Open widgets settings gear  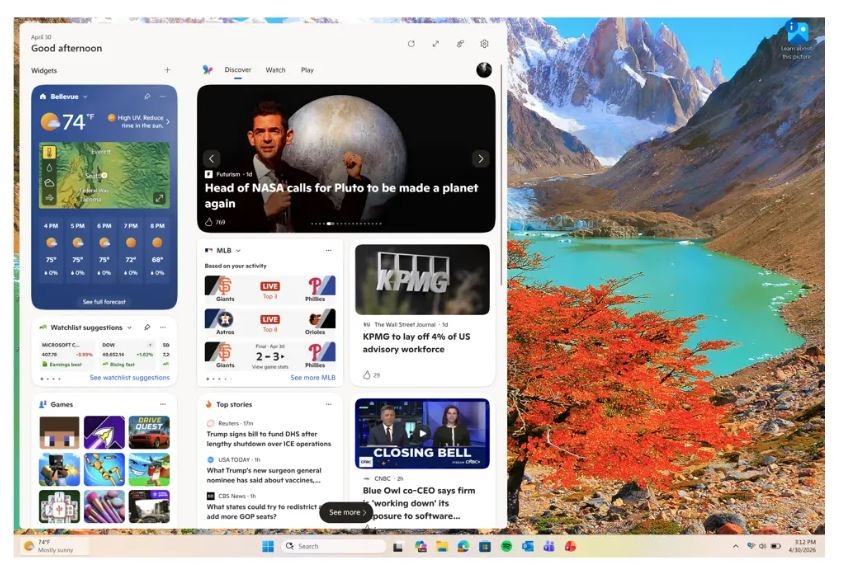click(x=484, y=44)
